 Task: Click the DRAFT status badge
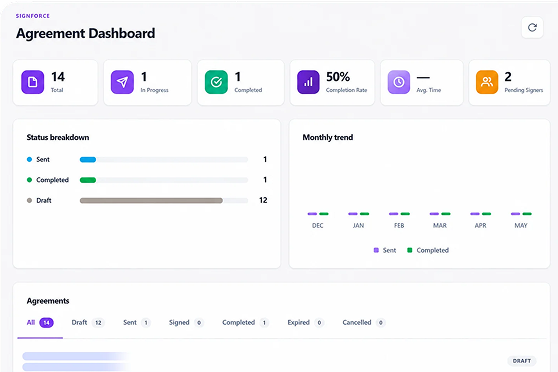point(522,361)
